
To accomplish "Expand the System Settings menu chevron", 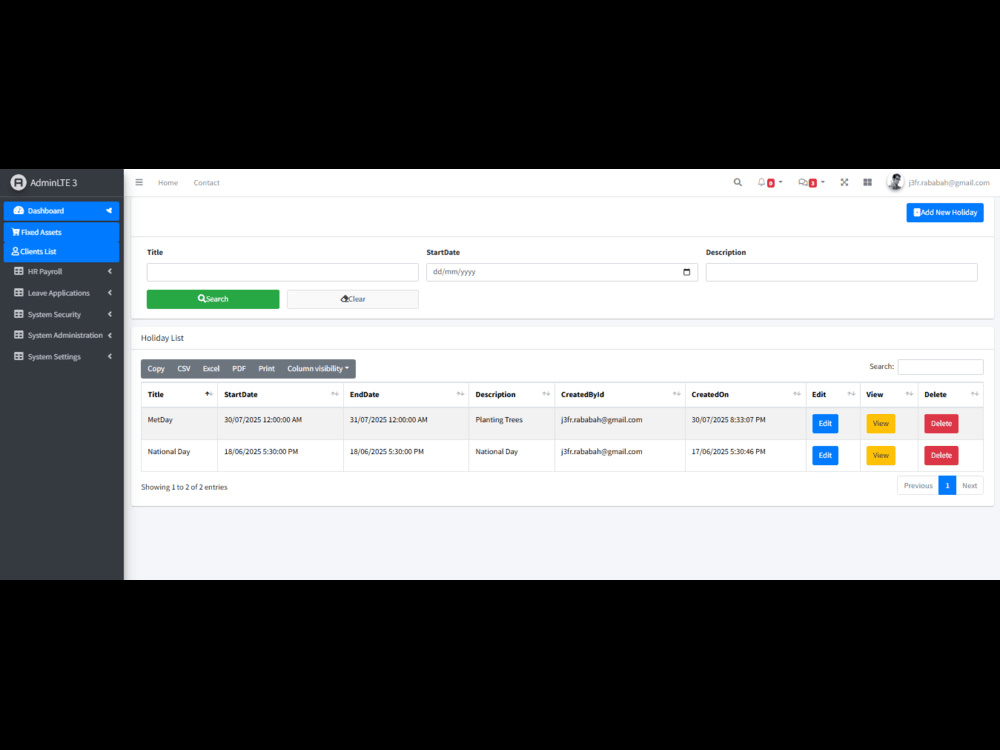I will [x=110, y=357].
